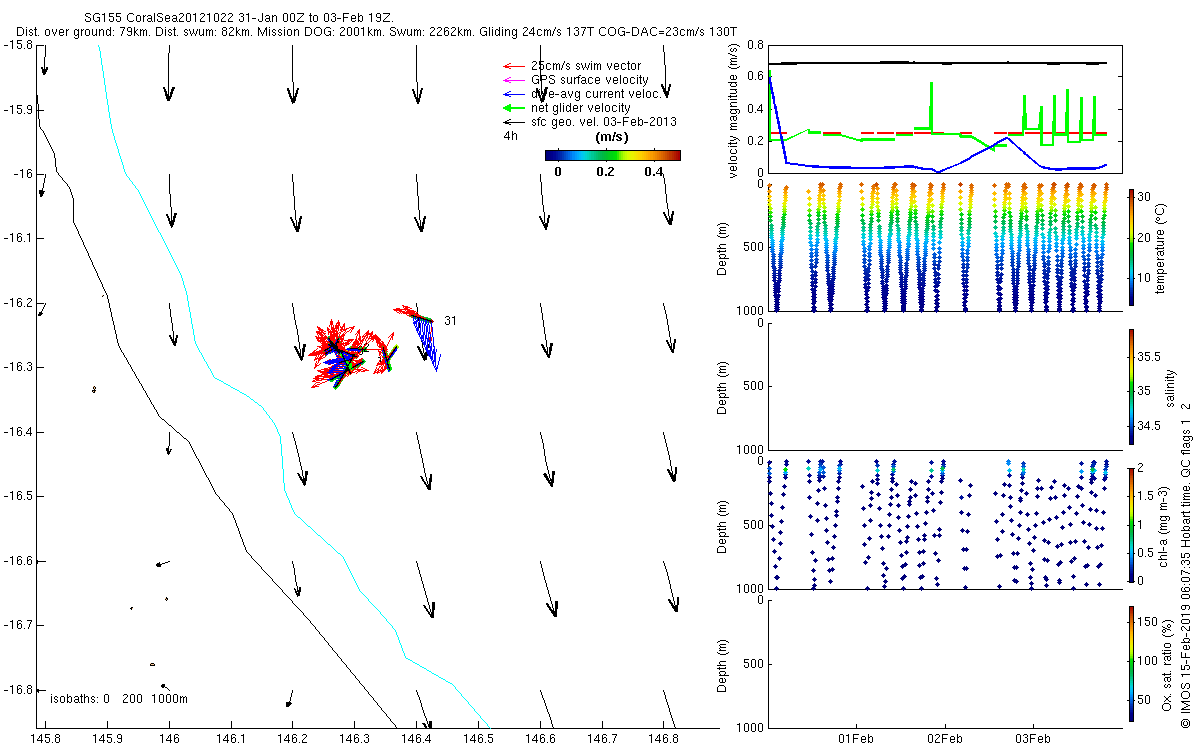Click the '03Feb' time axis tick
Image resolution: width=1200 pixels, height=750 pixels.
click(1032, 739)
